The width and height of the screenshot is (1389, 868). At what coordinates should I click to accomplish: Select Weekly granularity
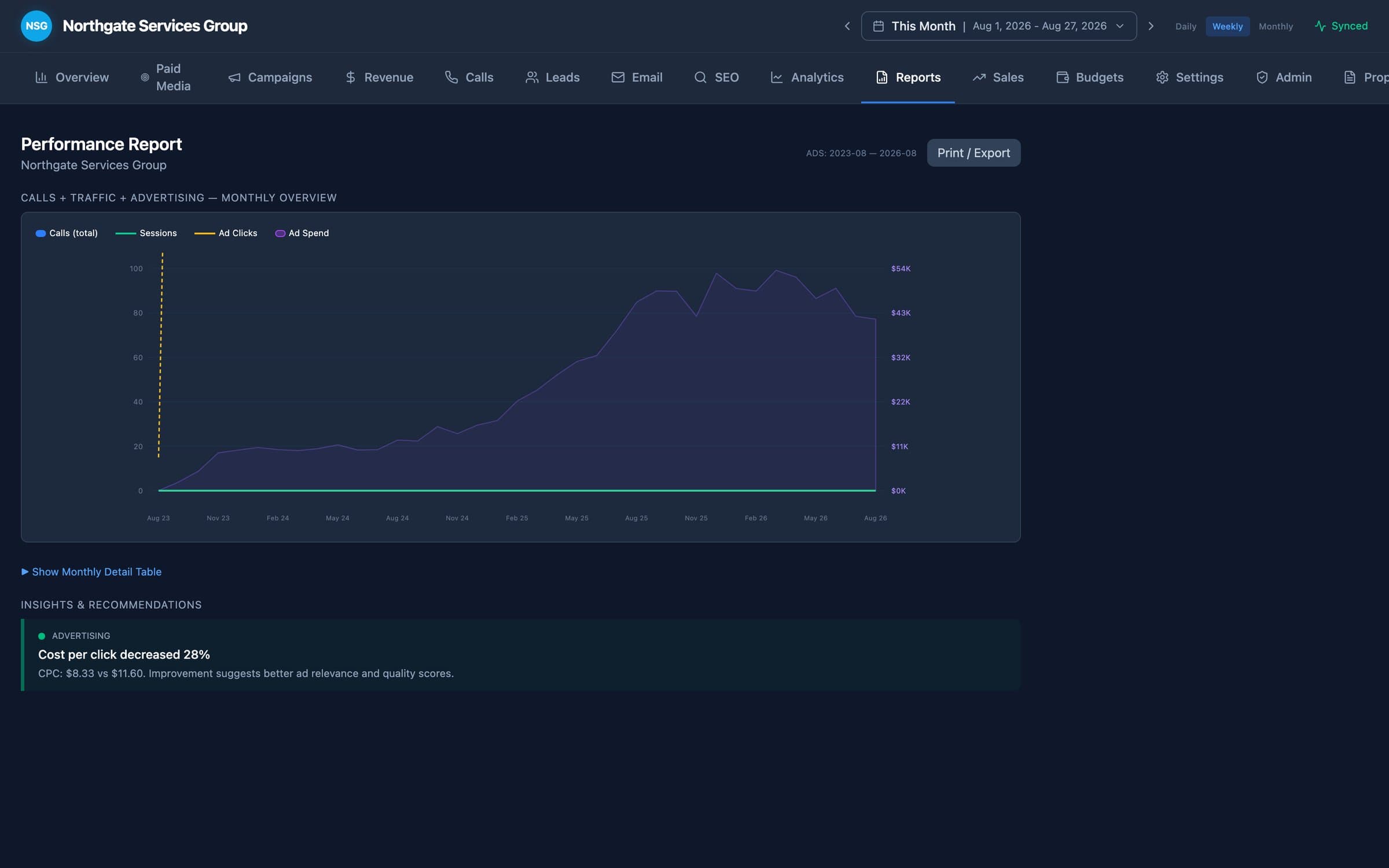click(x=1228, y=27)
